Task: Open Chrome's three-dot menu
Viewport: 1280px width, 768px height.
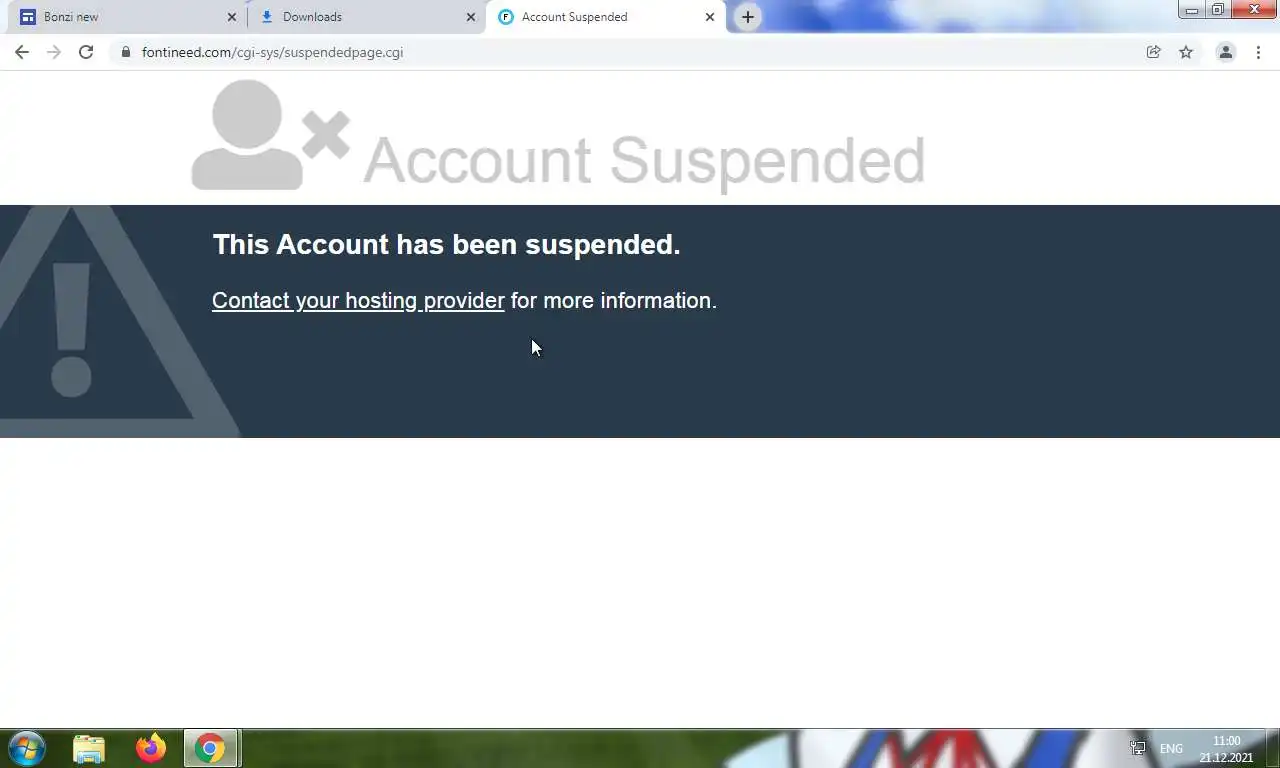Action: 1258,52
